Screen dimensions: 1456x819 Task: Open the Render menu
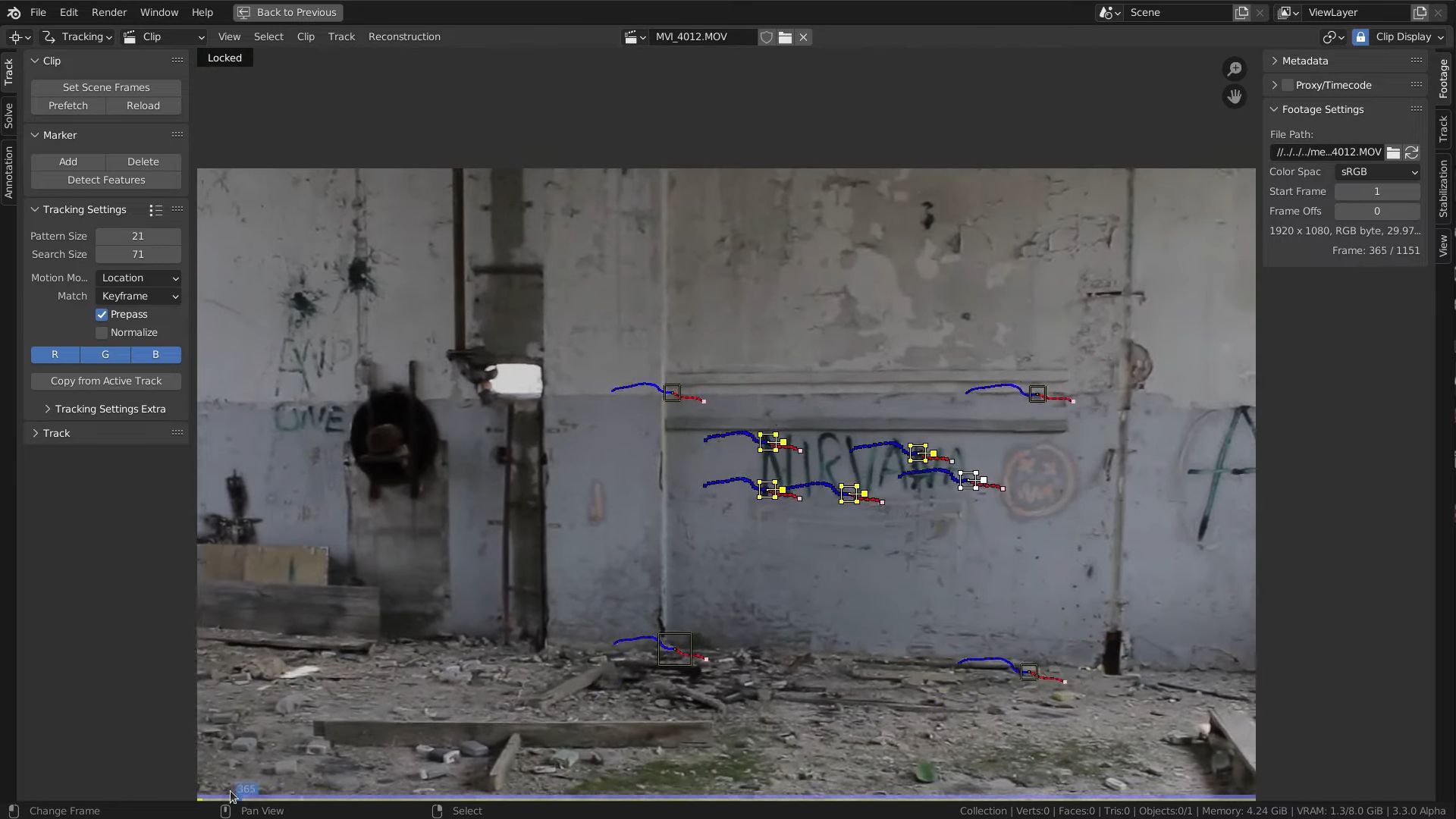tap(108, 12)
